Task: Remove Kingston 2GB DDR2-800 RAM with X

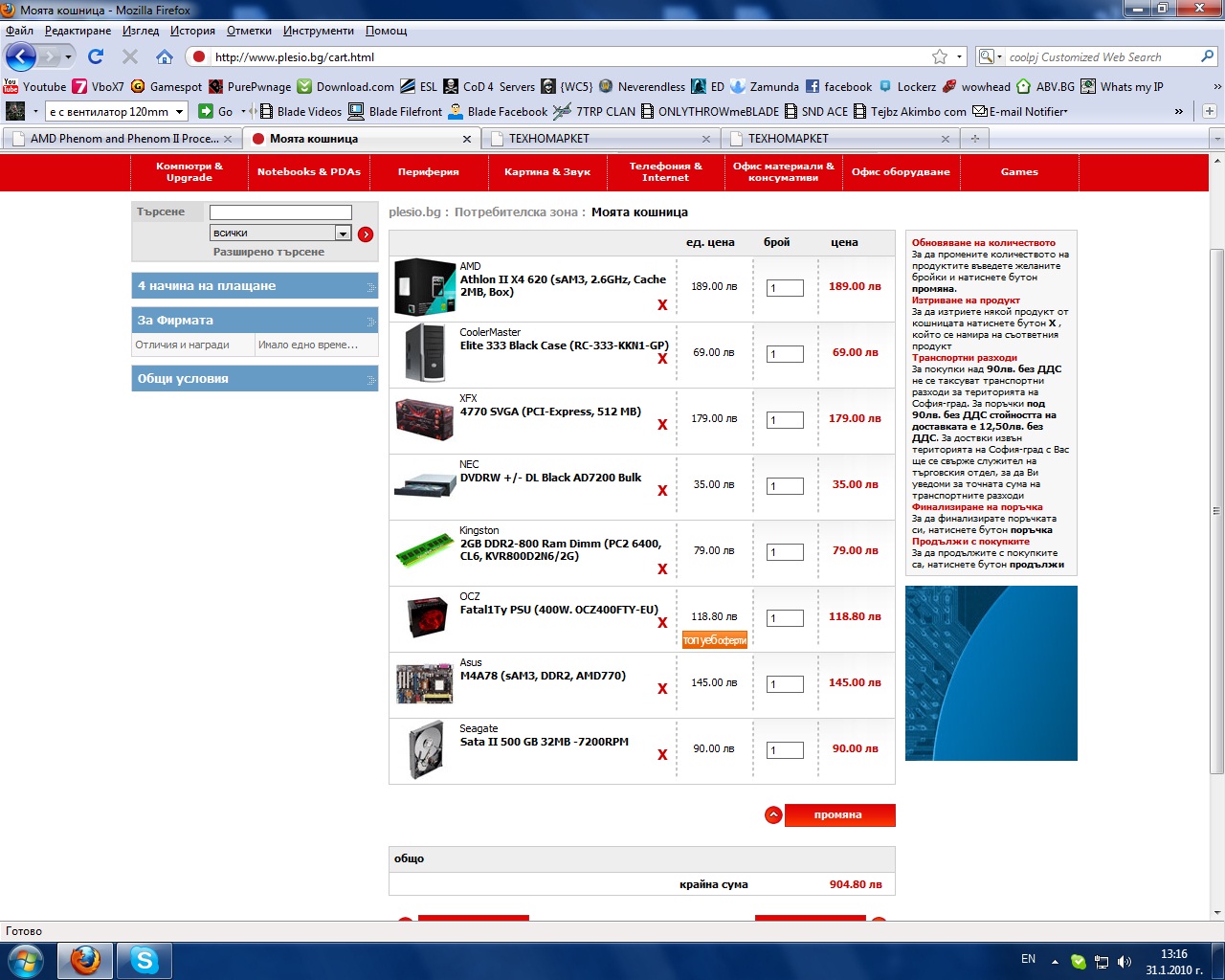Action: 662,568
